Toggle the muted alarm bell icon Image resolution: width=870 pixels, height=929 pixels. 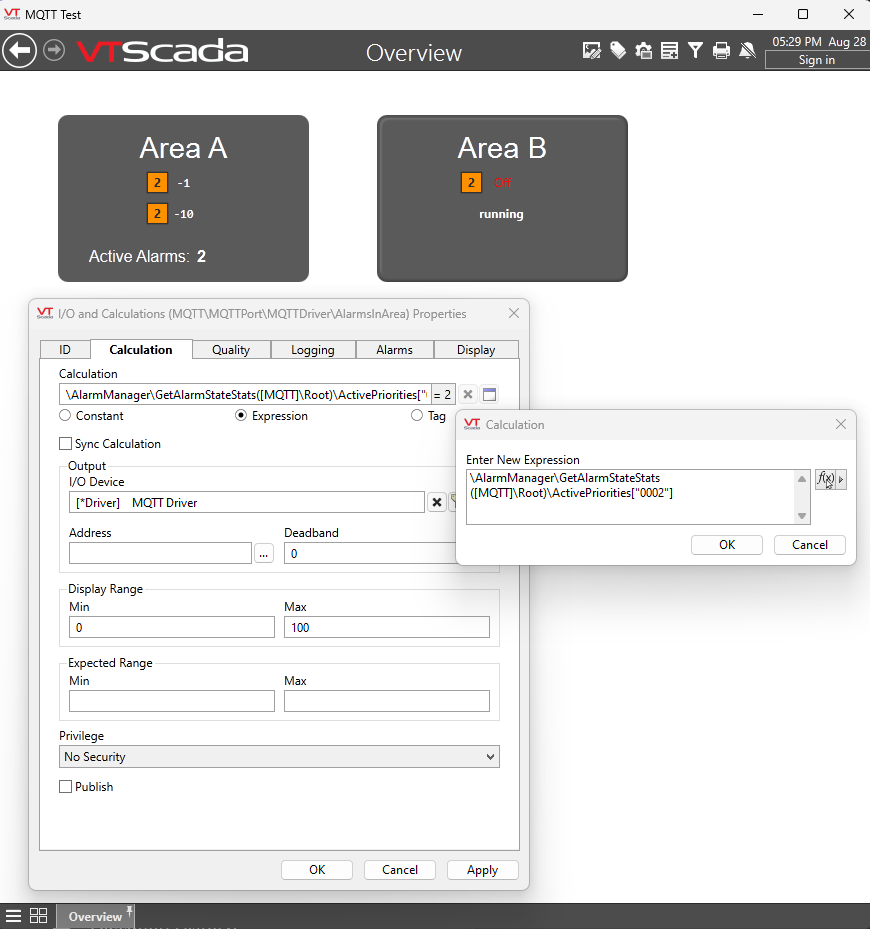click(747, 51)
